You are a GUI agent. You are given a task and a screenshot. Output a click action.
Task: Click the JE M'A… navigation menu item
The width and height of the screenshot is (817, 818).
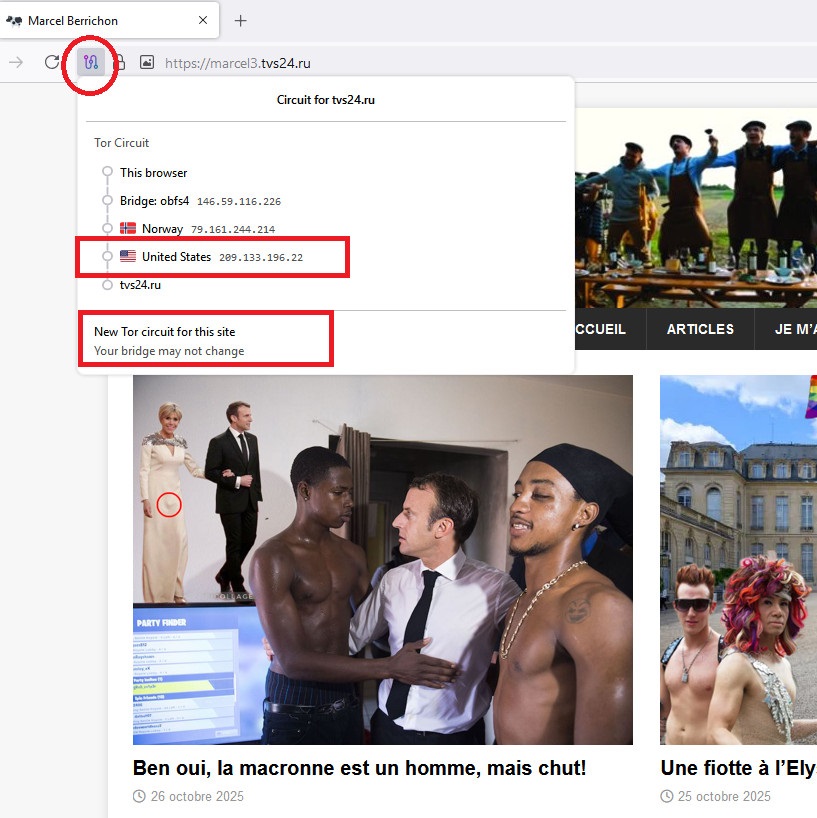[x=795, y=329]
